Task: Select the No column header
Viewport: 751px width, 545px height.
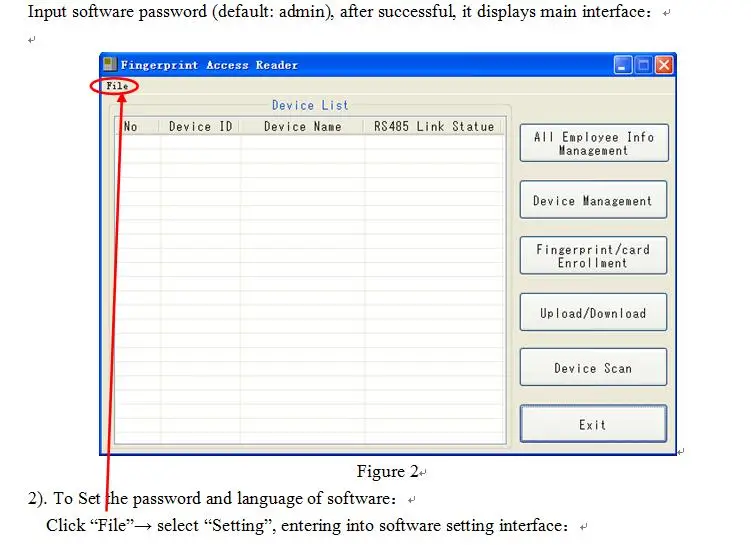Action: click(137, 127)
